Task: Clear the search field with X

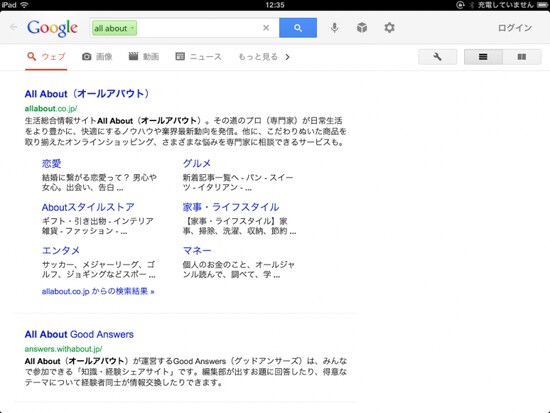Action: tap(266, 28)
